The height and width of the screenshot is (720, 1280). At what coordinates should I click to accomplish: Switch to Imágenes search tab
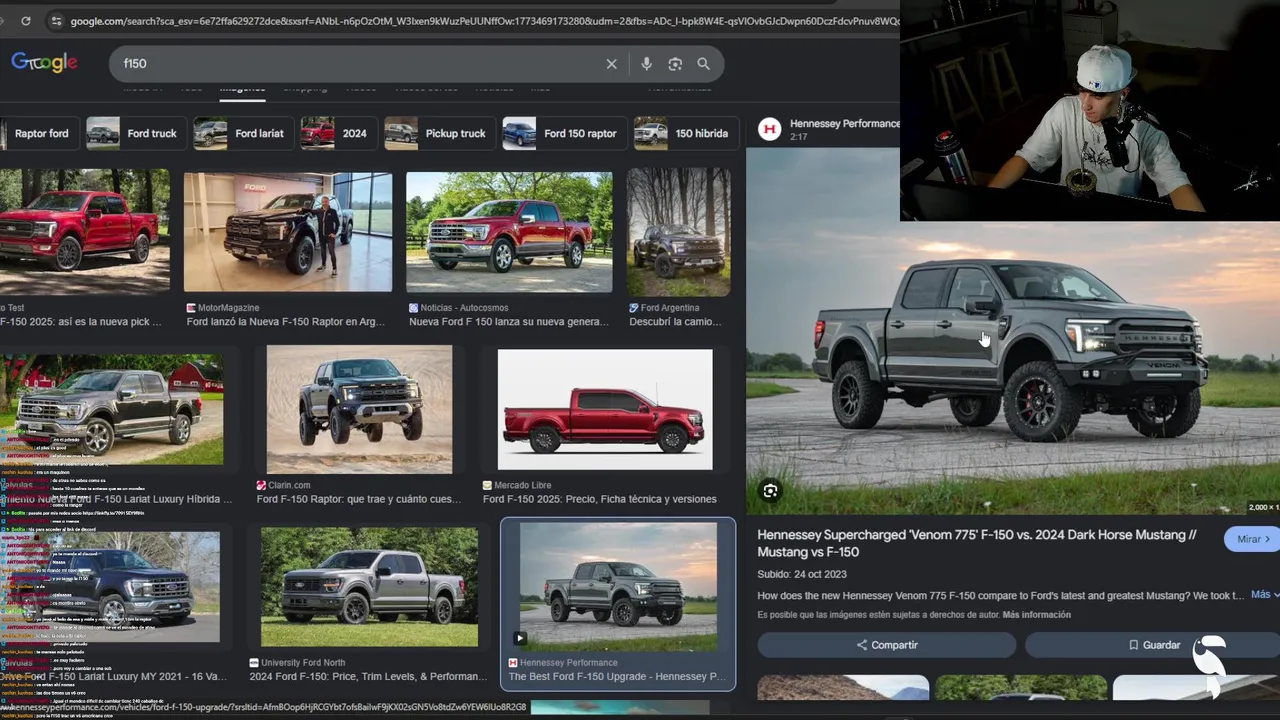tap(242, 88)
